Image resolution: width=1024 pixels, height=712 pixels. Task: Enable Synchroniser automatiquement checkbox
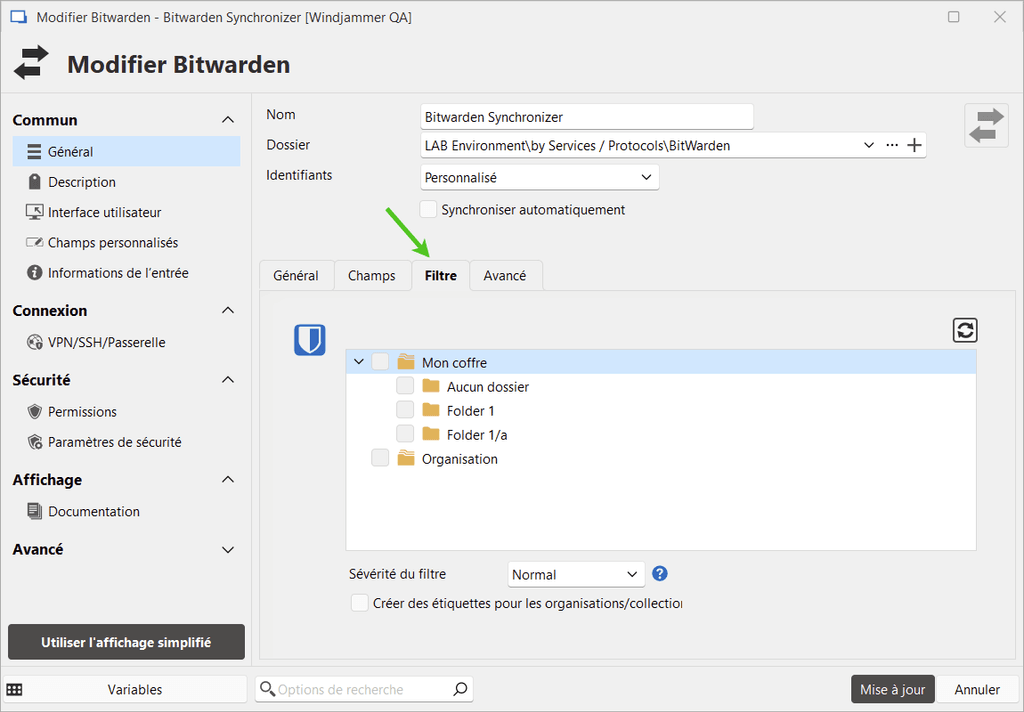click(x=429, y=210)
